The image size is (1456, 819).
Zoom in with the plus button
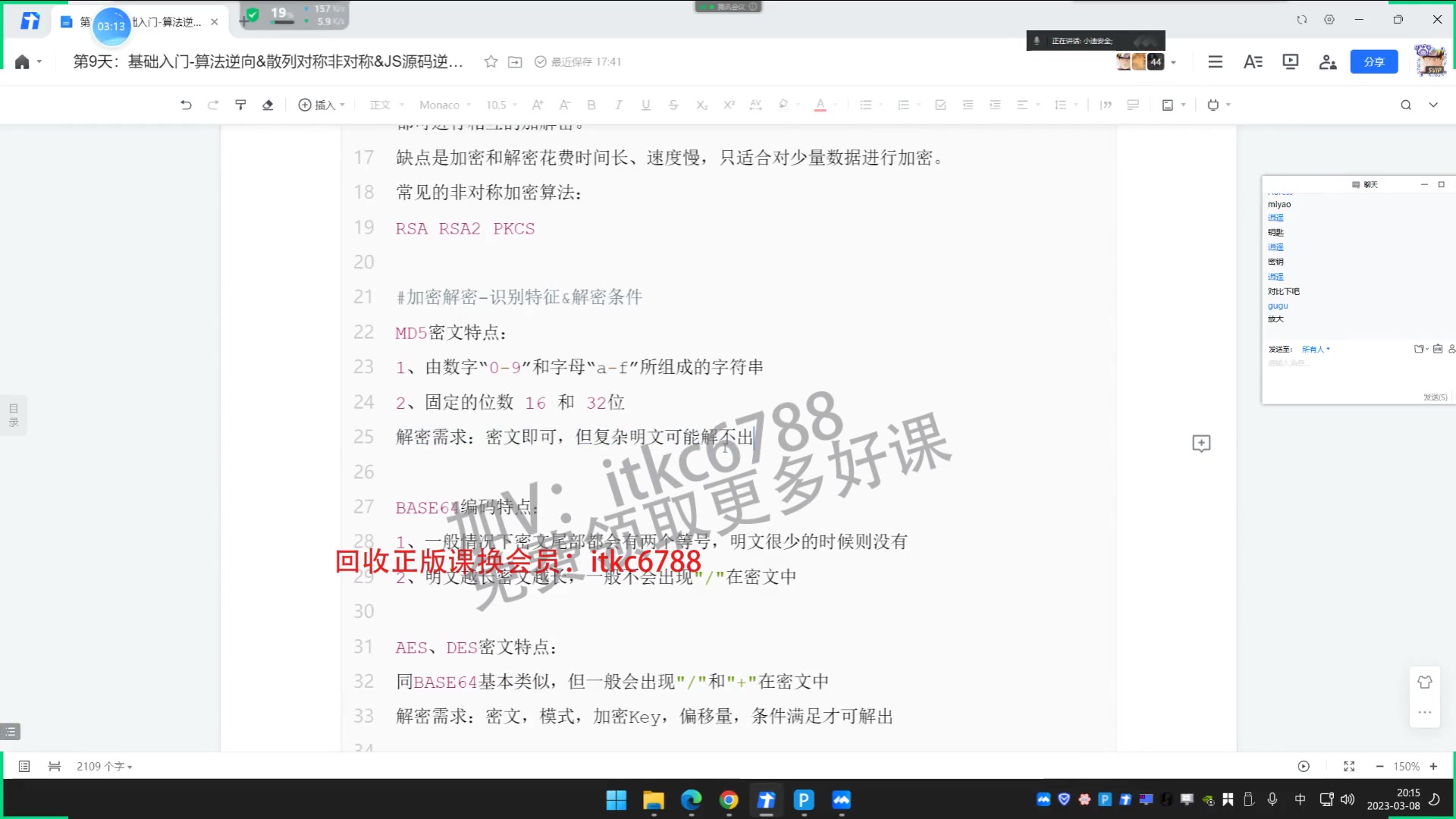coord(1433,767)
